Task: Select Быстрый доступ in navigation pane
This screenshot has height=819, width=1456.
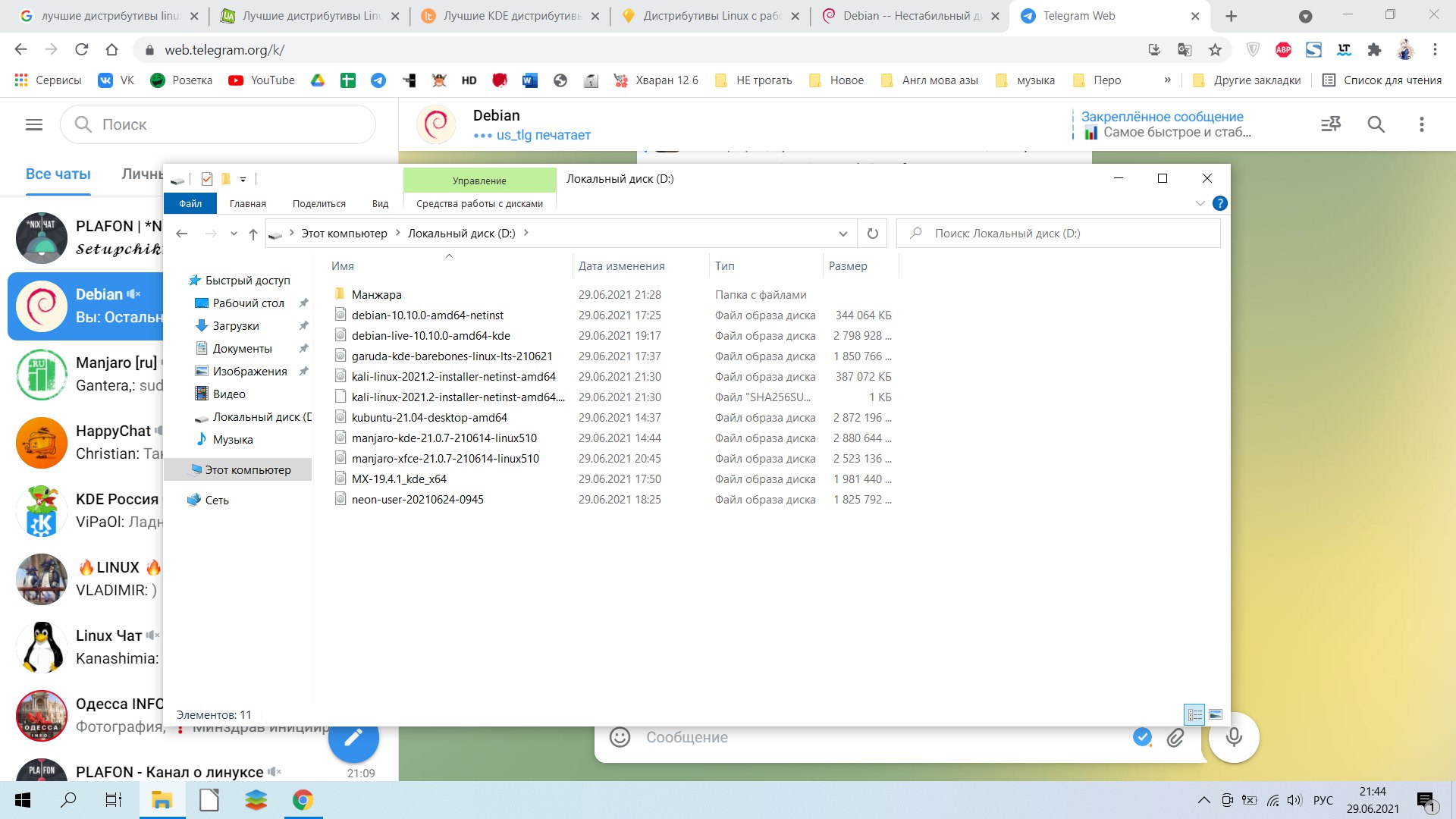Action: coord(247,281)
